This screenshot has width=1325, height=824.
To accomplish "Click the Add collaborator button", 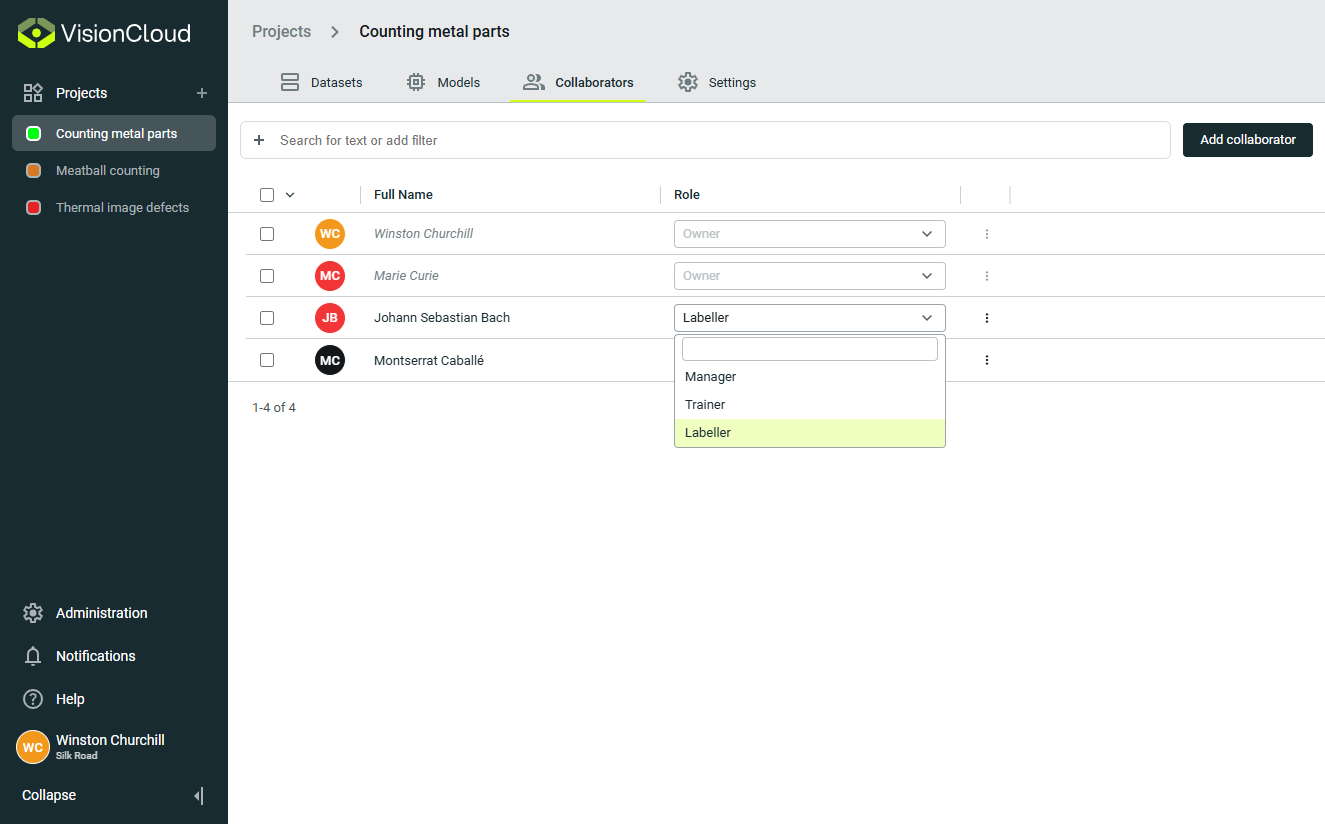I will point(1248,140).
